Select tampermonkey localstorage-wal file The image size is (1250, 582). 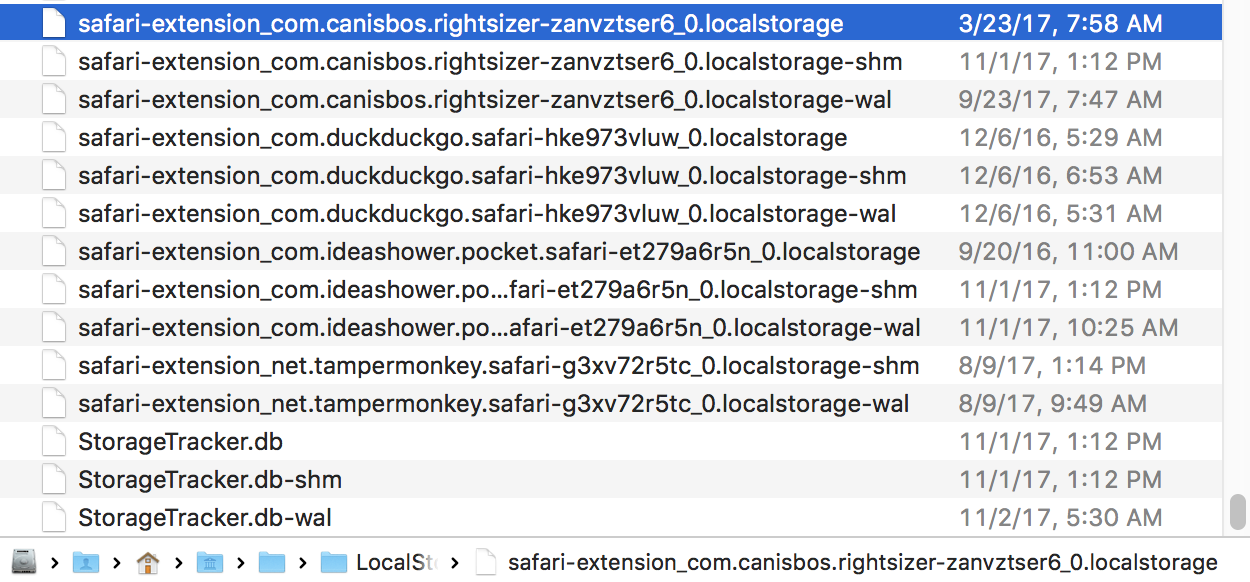click(x=611, y=404)
